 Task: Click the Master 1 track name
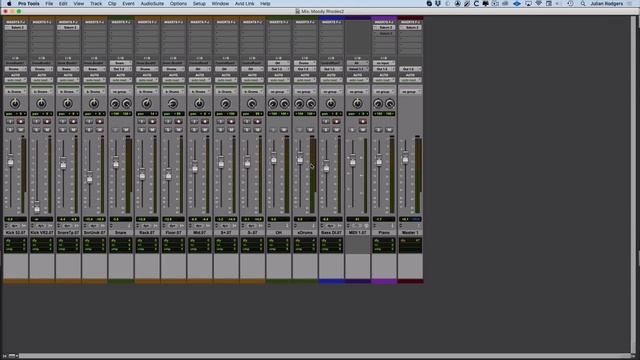[410, 232]
